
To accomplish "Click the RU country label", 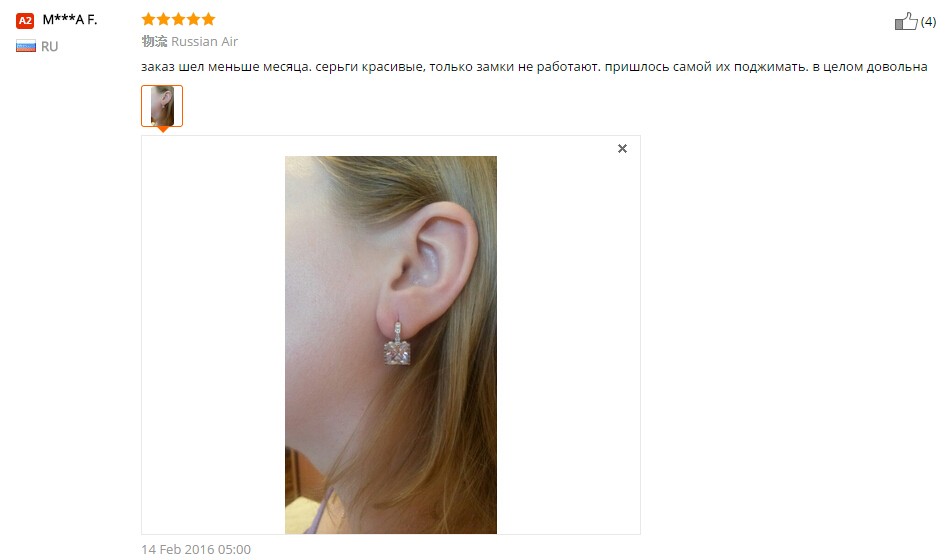I will [49, 46].
